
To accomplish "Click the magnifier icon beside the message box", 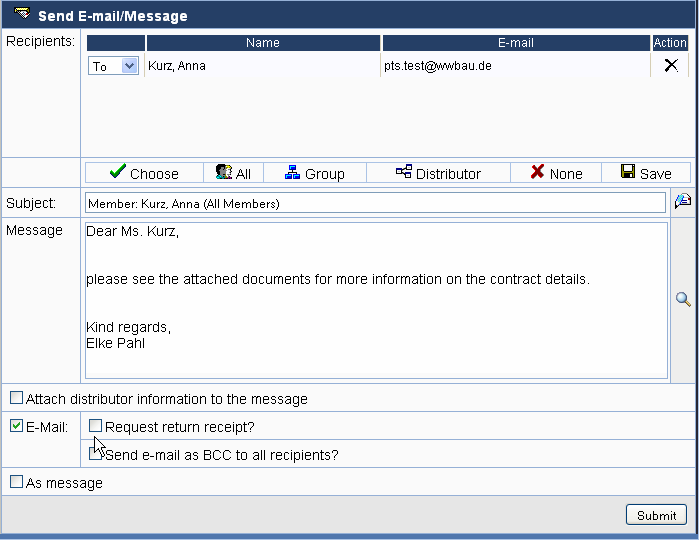I will [683, 299].
